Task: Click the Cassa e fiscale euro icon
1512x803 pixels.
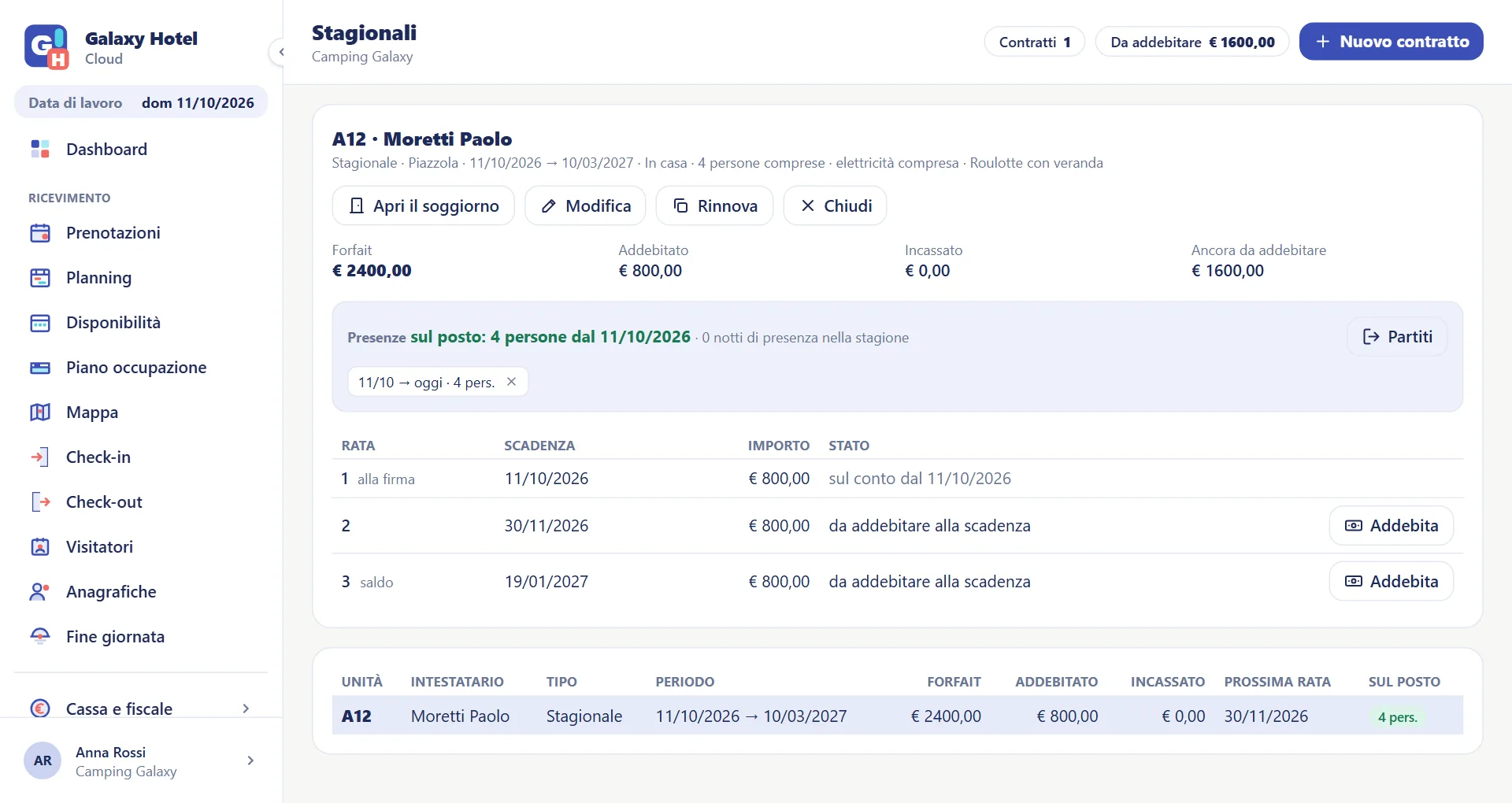Action: click(x=40, y=709)
